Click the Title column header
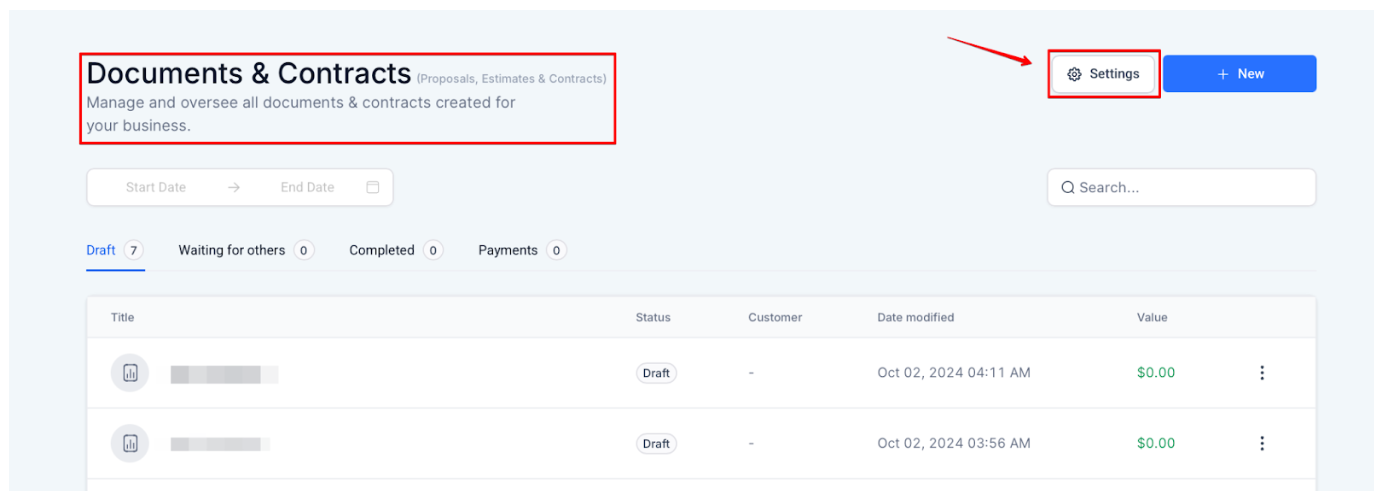The image size is (1388, 504). 122,317
